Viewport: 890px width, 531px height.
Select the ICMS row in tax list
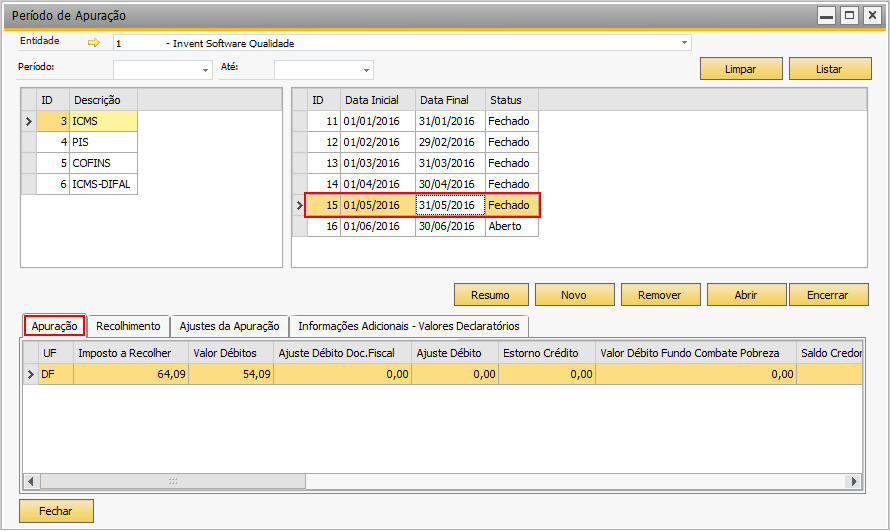point(87,121)
